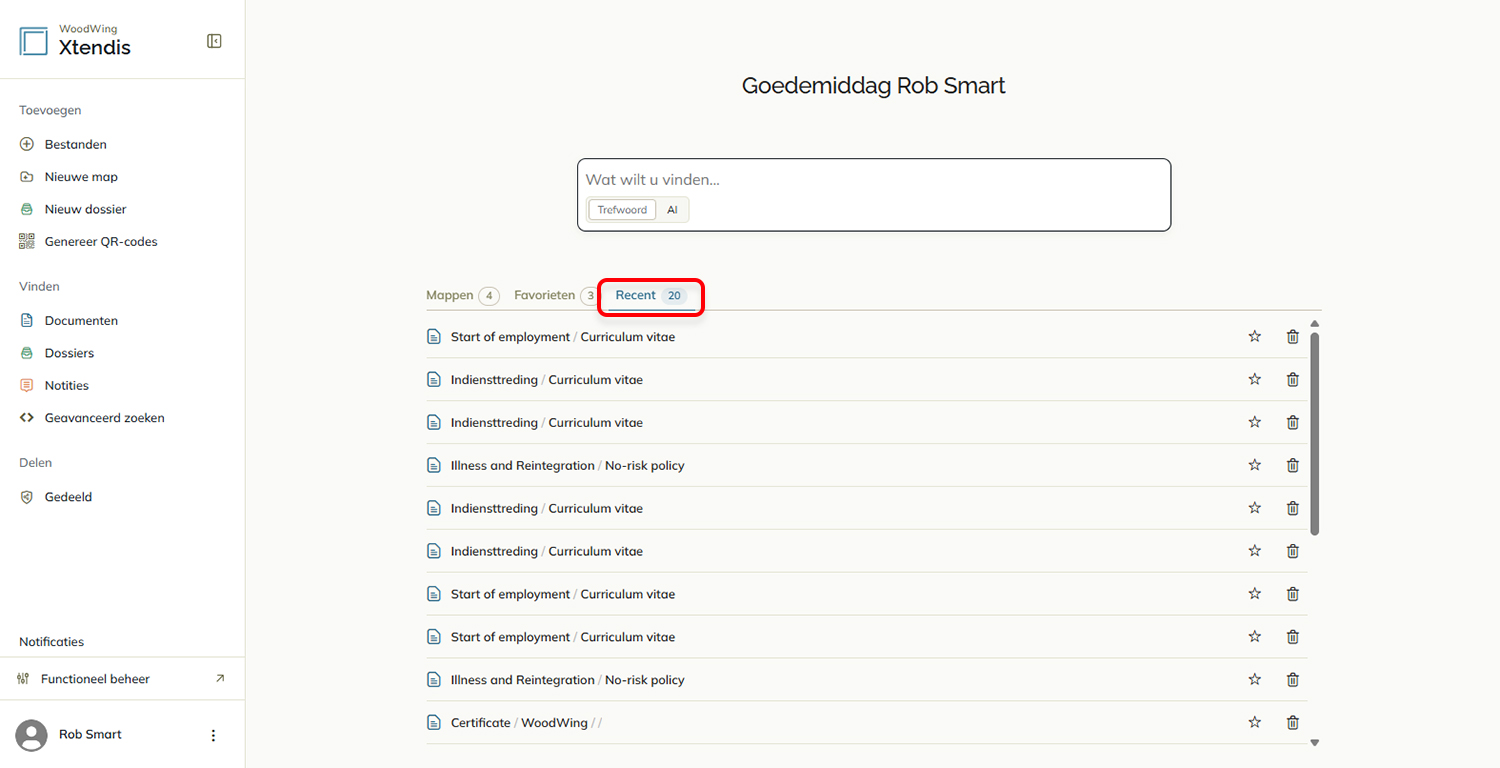
Task: Open the first Illness and Reintegration document
Action: (568, 465)
